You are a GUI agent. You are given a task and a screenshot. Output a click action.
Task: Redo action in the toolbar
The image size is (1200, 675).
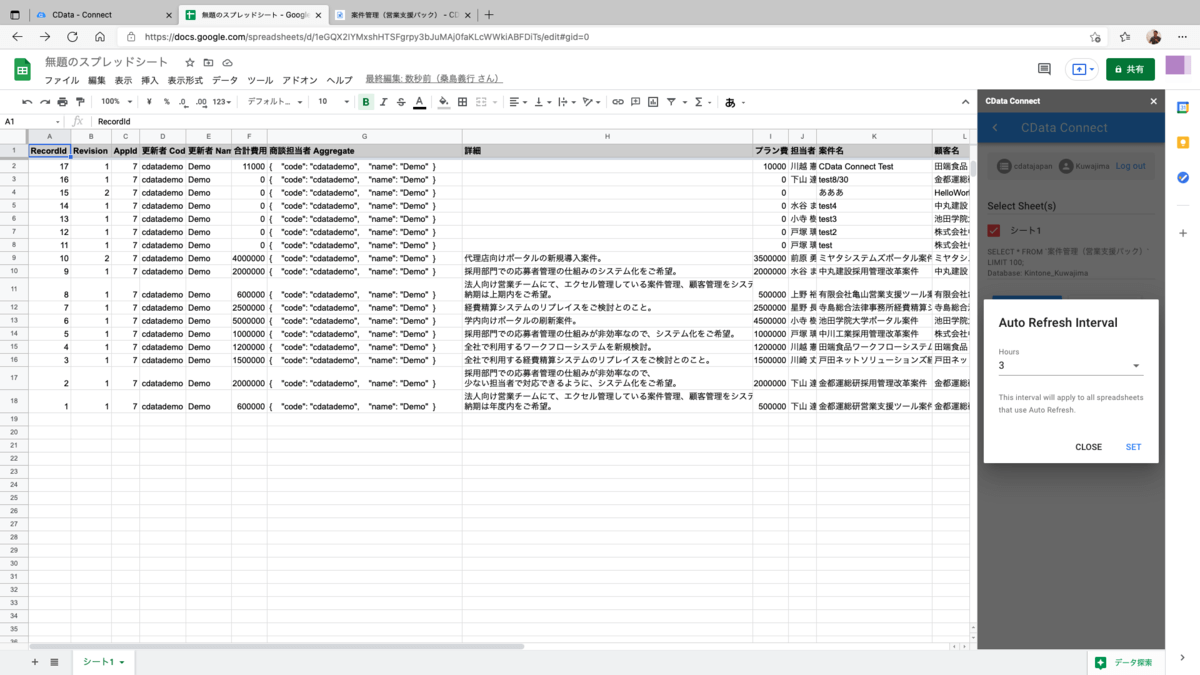click(x=45, y=102)
